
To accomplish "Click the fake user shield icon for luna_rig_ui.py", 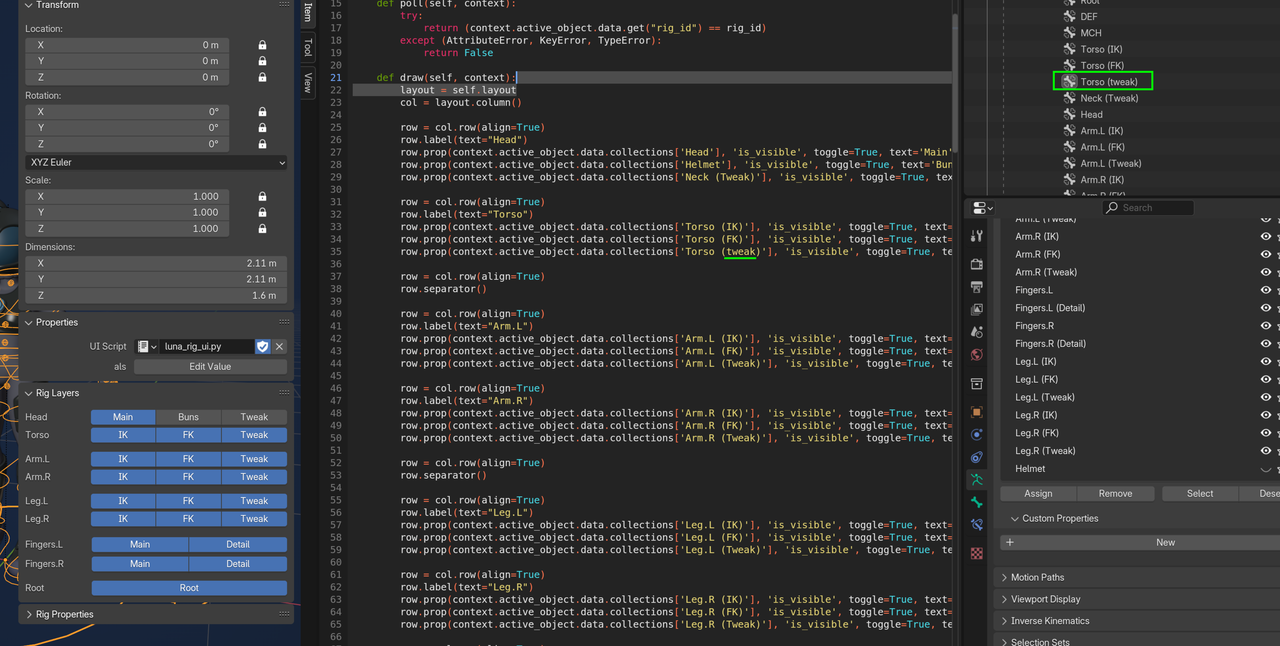I will pyautogui.click(x=263, y=346).
